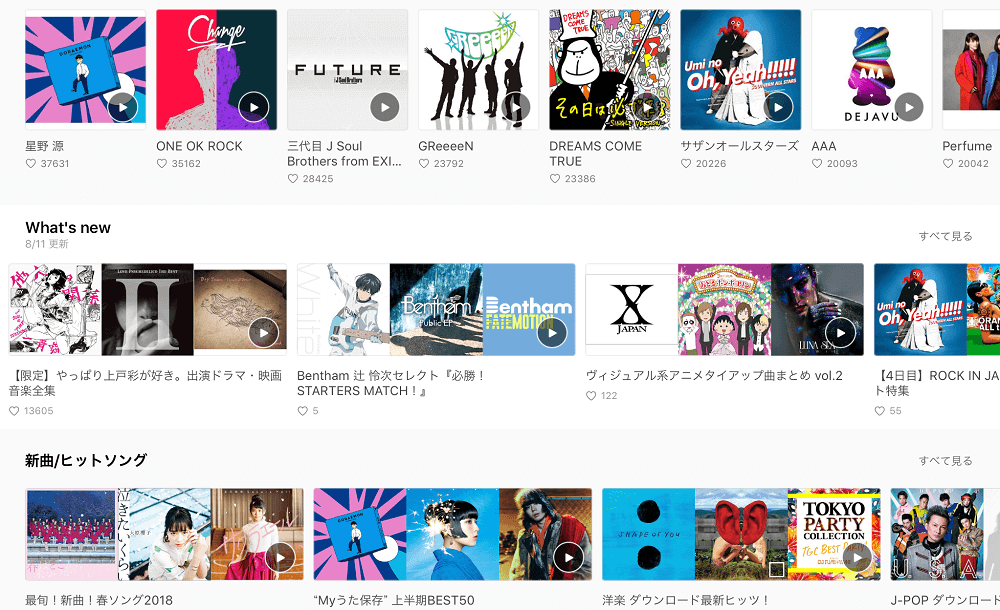Open すべて見る for 新曲/ヒットソング section
1000x610 pixels.
pyautogui.click(x=945, y=461)
